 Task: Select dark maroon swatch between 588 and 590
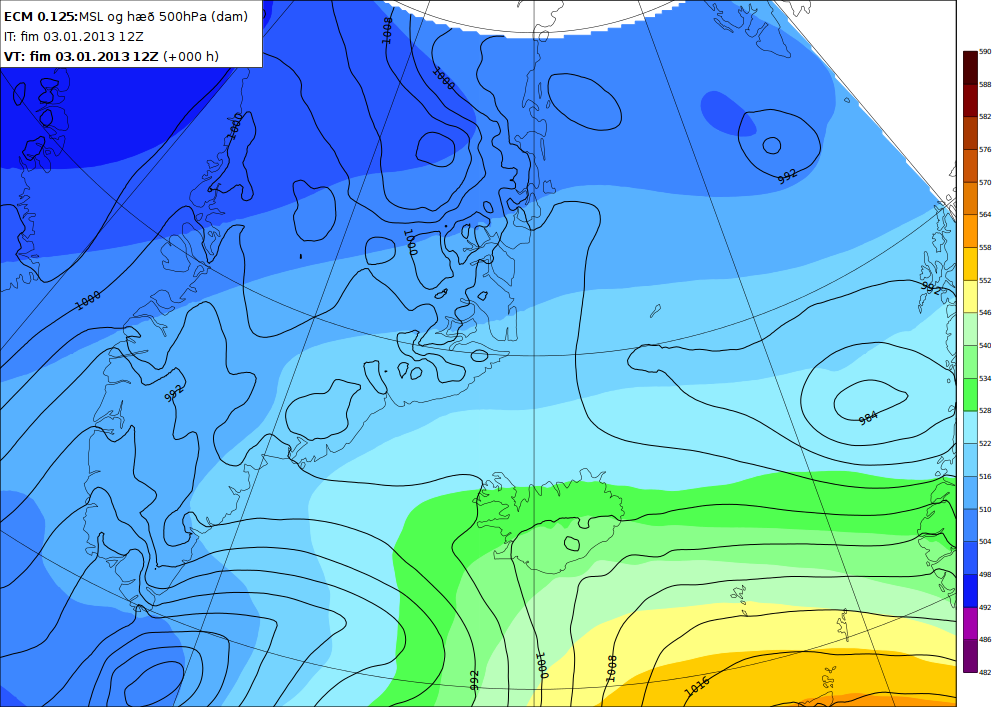[970, 68]
